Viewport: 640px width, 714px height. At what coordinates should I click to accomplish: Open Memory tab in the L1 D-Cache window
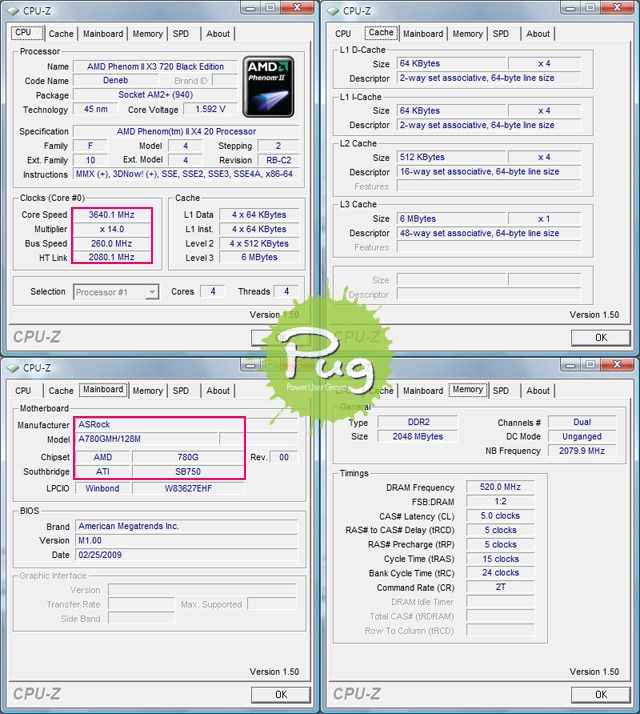coord(467,34)
